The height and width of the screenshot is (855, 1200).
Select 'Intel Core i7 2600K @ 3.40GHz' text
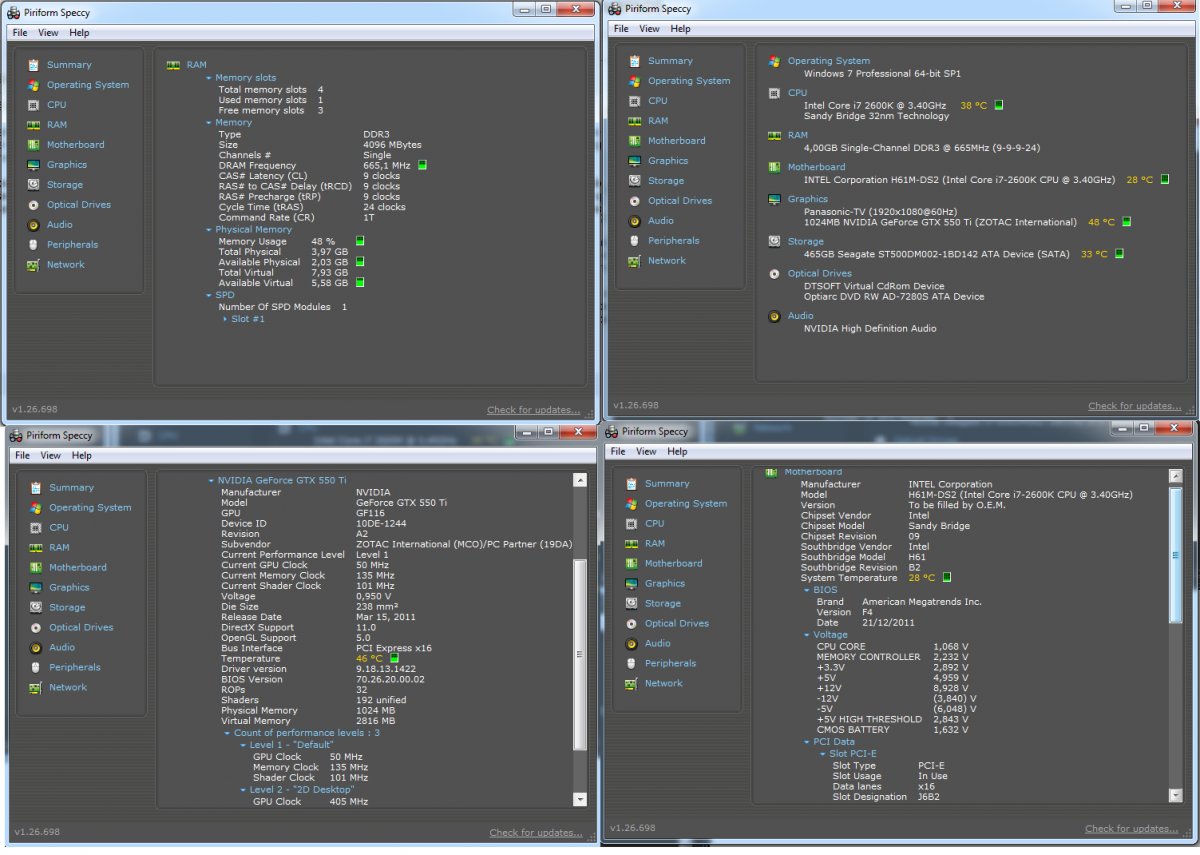click(875, 105)
